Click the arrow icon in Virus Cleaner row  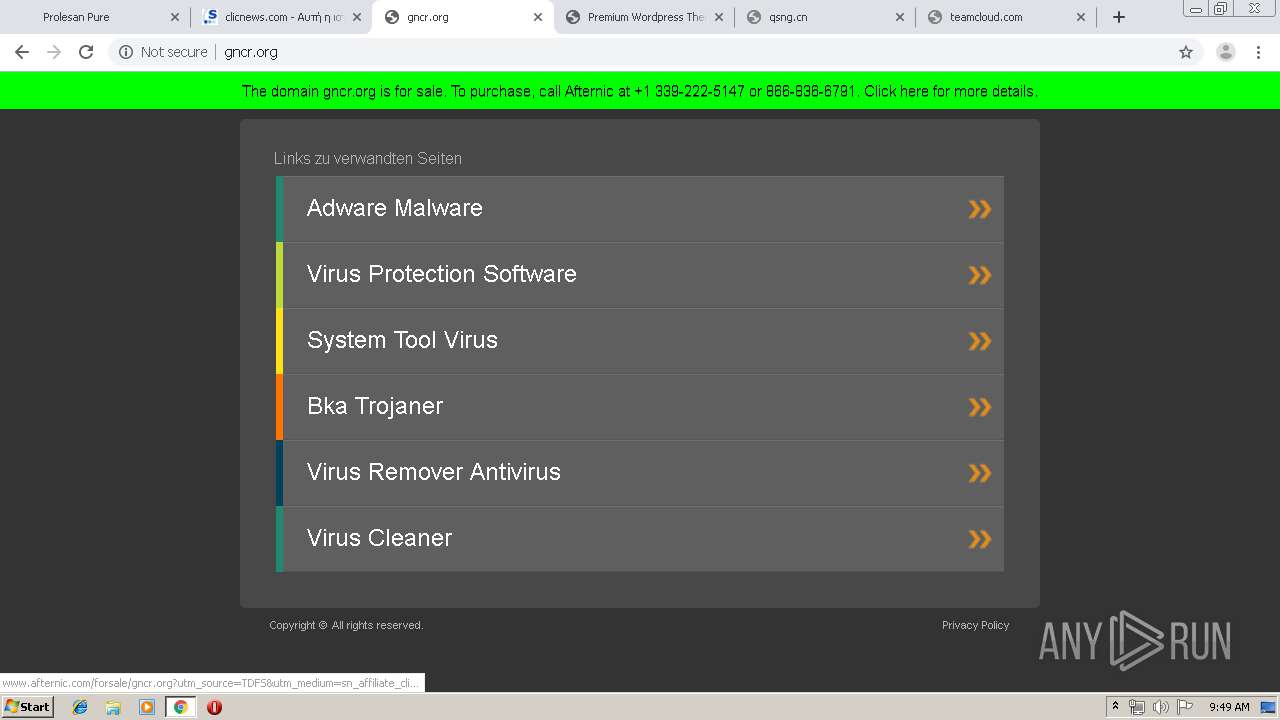[980, 539]
